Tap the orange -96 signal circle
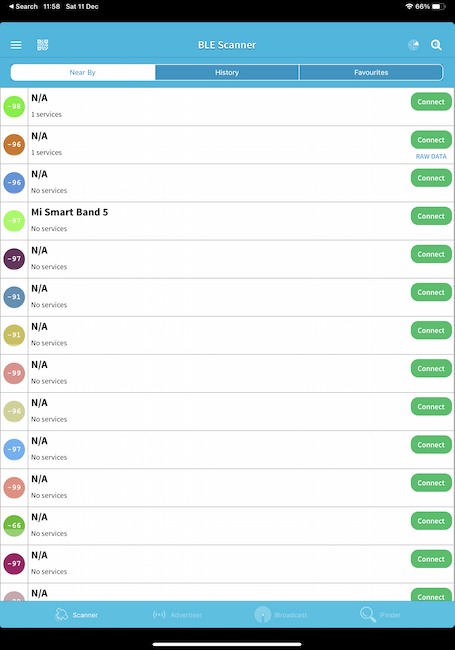Viewport: 455px width, 650px height. (x=14, y=144)
